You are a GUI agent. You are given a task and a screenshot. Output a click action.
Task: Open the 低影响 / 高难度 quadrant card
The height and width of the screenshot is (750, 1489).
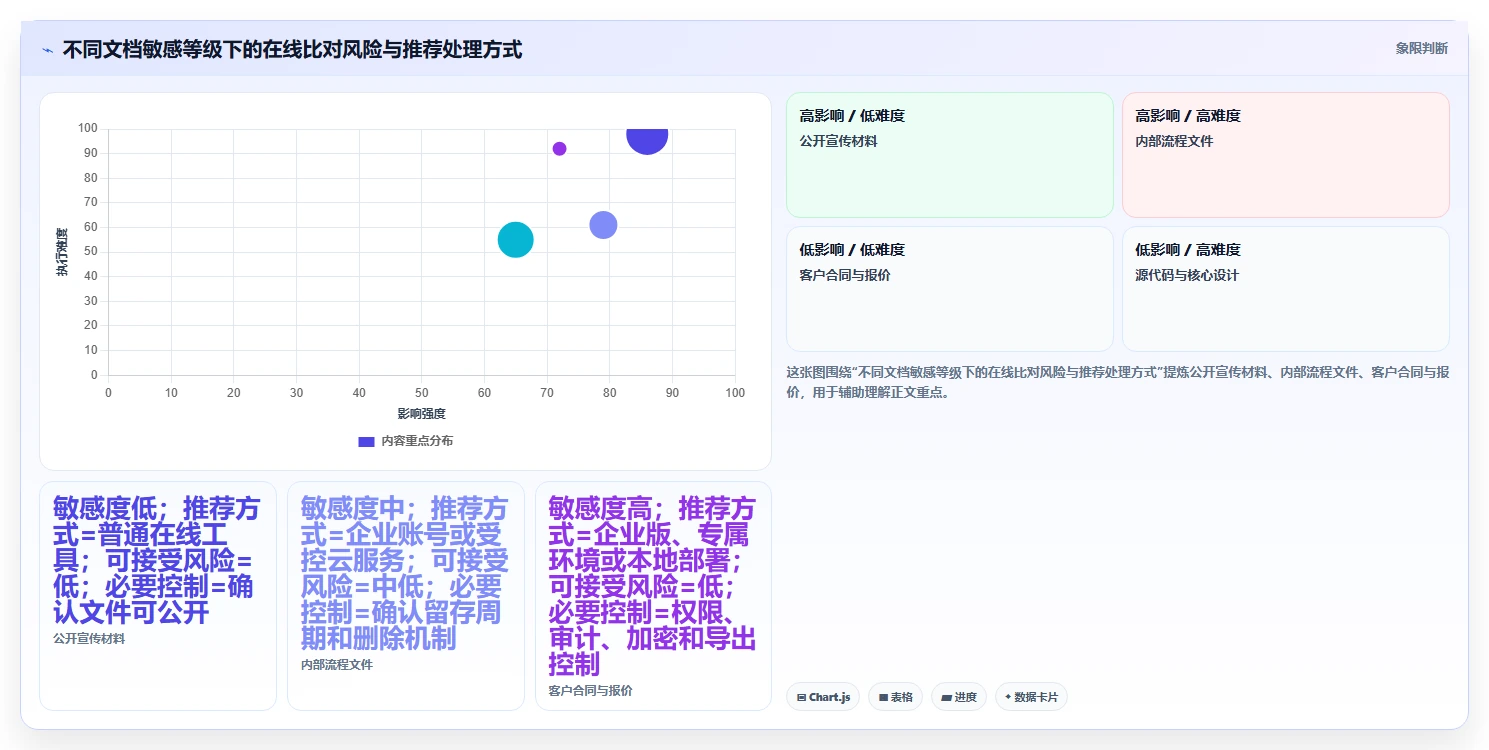click(x=1285, y=289)
